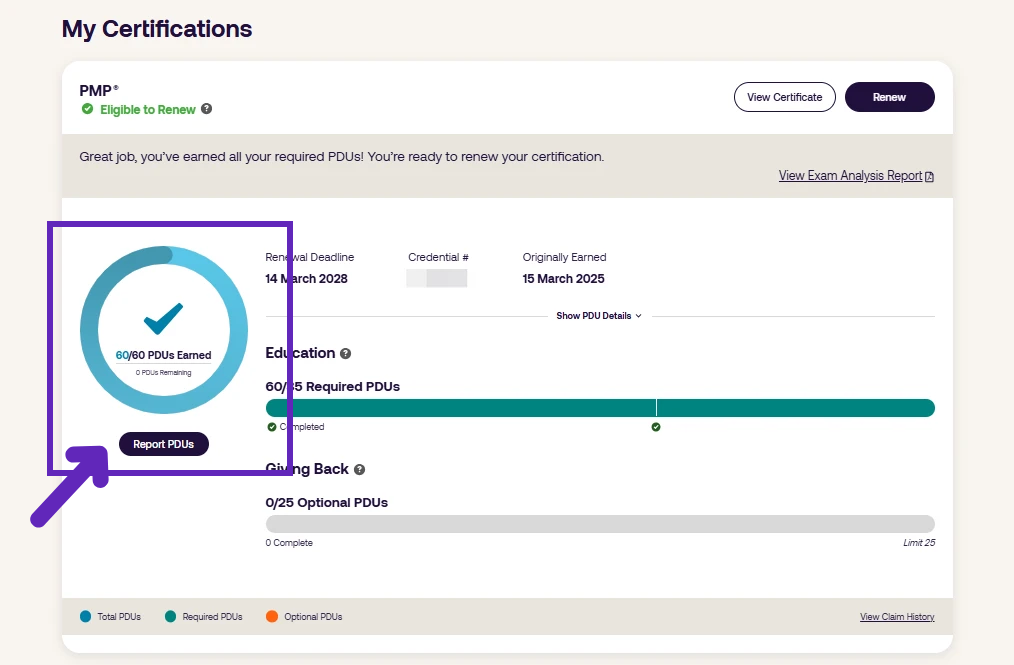This screenshot has height=665, width=1014.
Task: Click the Giving Back help icon
Action: click(x=359, y=469)
